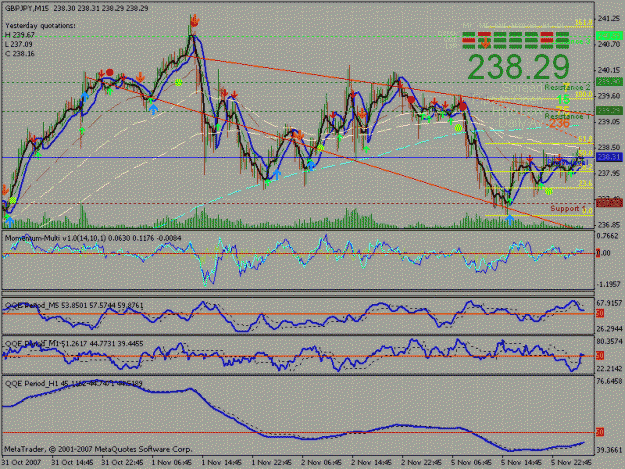Click the 'Resistance 2' level label

[567, 87]
